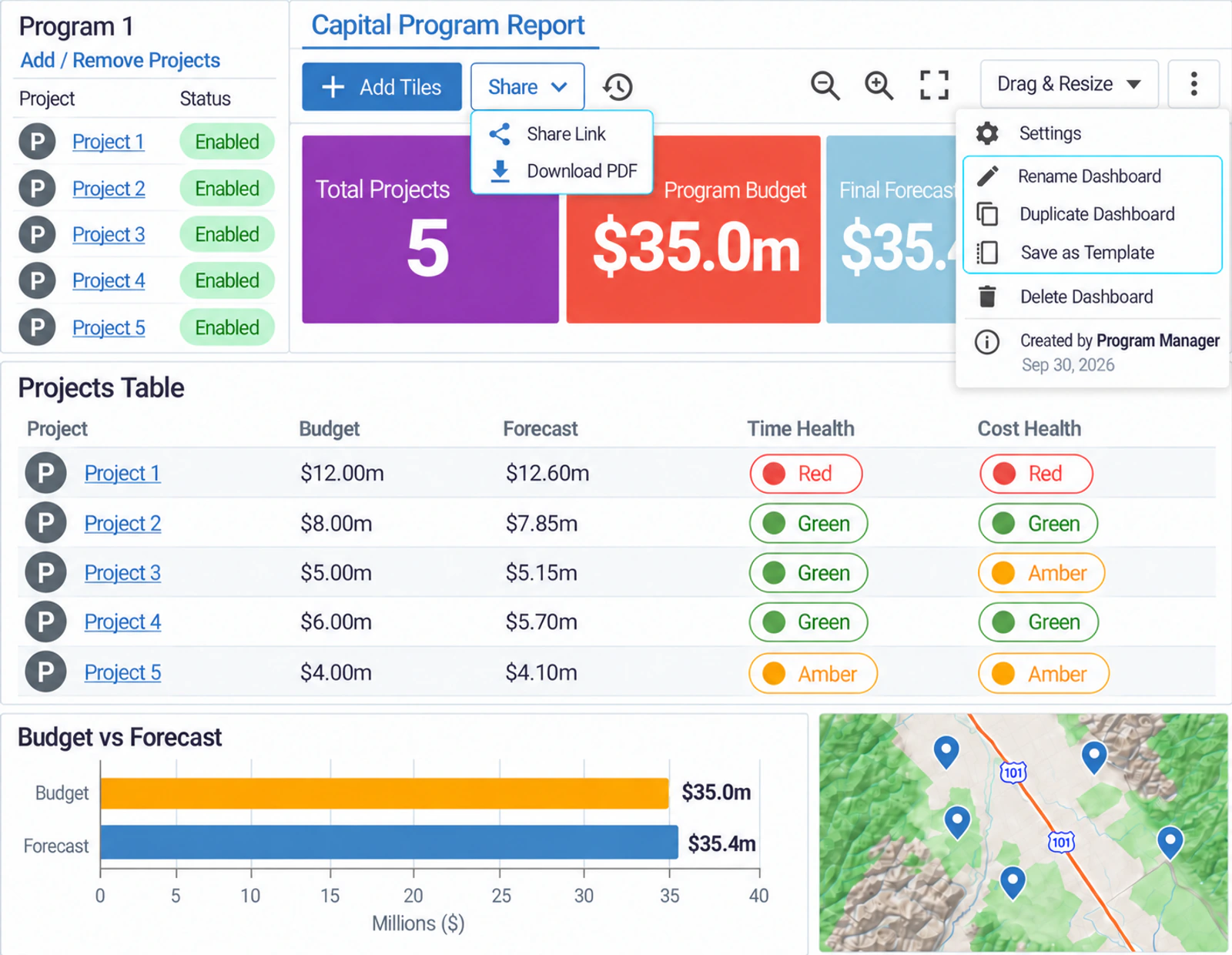Click the $12.60m forecast value
Screen dimensions: 1232x955
coord(547,473)
